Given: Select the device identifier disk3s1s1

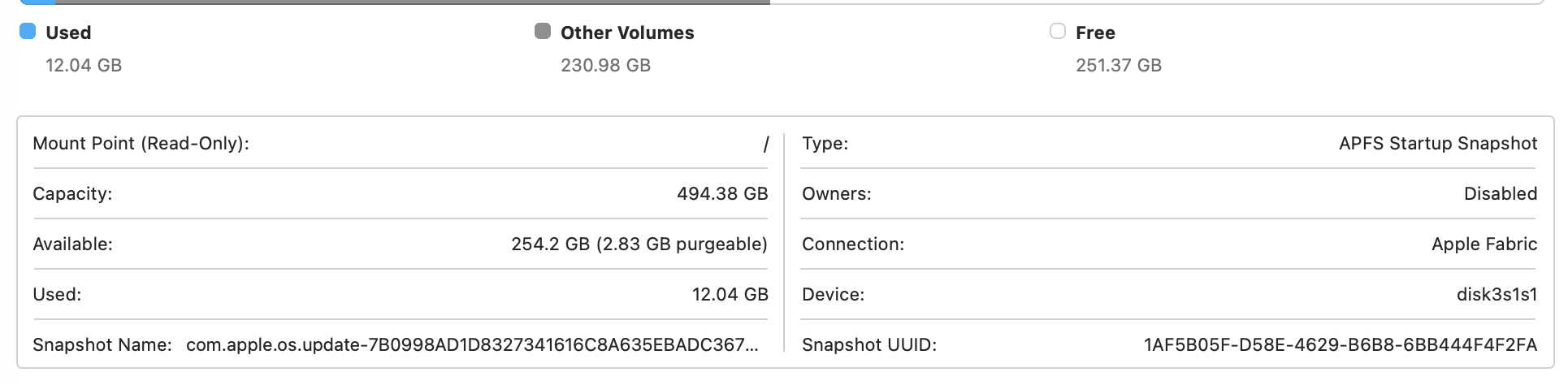Looking at the screenshot, I should 1497,295.
